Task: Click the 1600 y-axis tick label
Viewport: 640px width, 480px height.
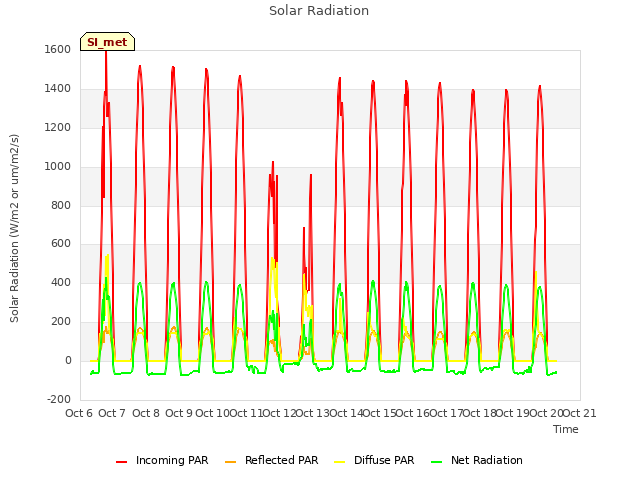Action: (58, 49)
